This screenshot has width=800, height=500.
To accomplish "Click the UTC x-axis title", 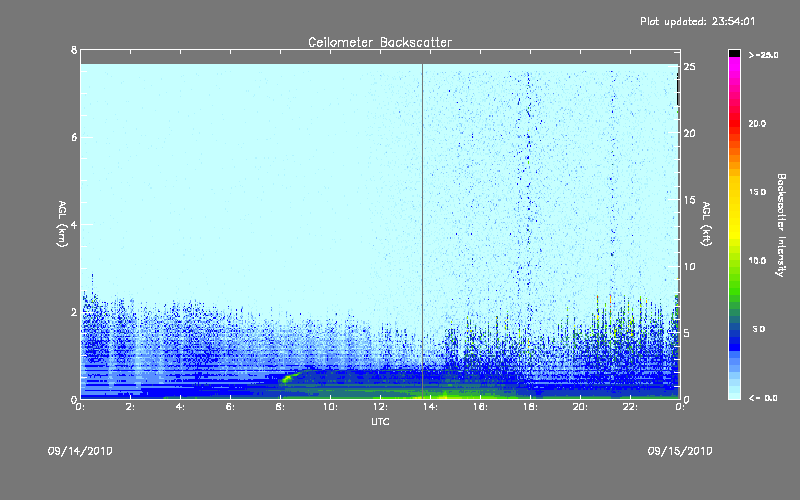I will click(x=380, y=421).
